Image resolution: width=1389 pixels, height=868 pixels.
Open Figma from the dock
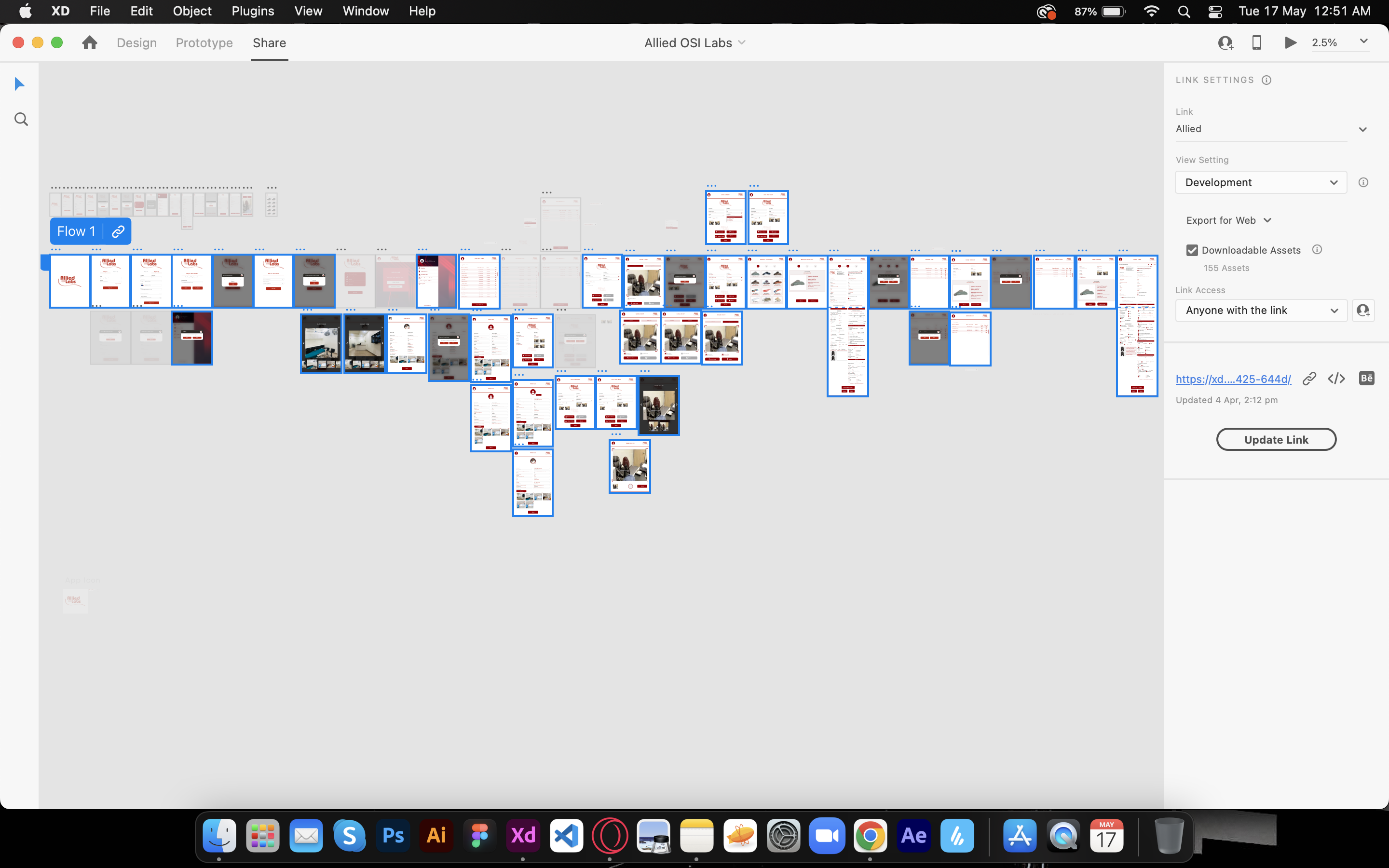480,835
